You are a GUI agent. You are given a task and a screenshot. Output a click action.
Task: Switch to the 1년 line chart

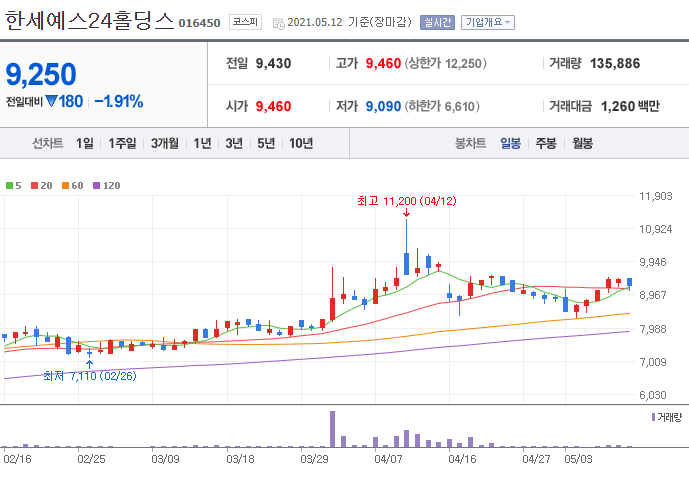coord(202,143)
